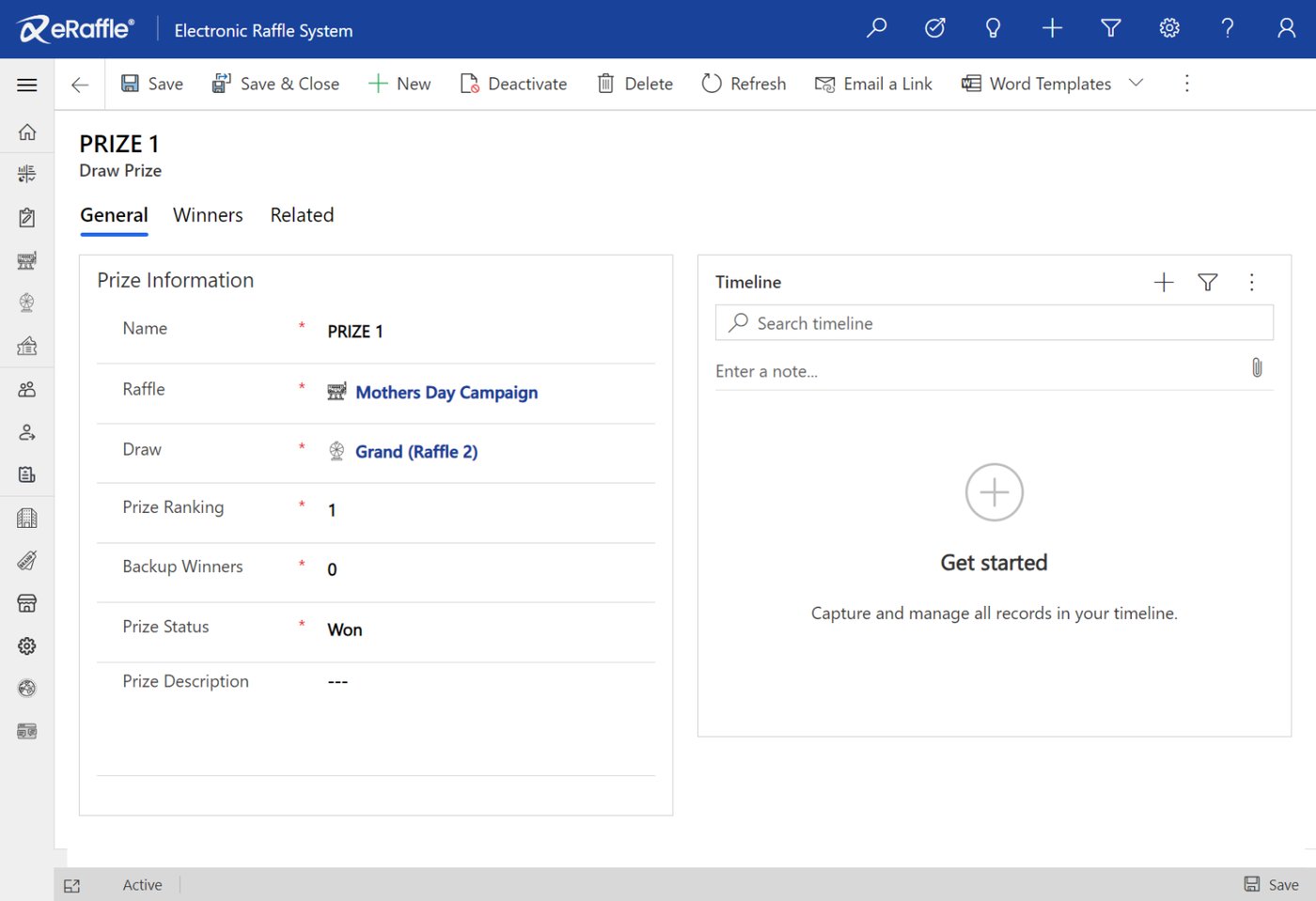Open the settings gear in top bar

[1168, 28]
